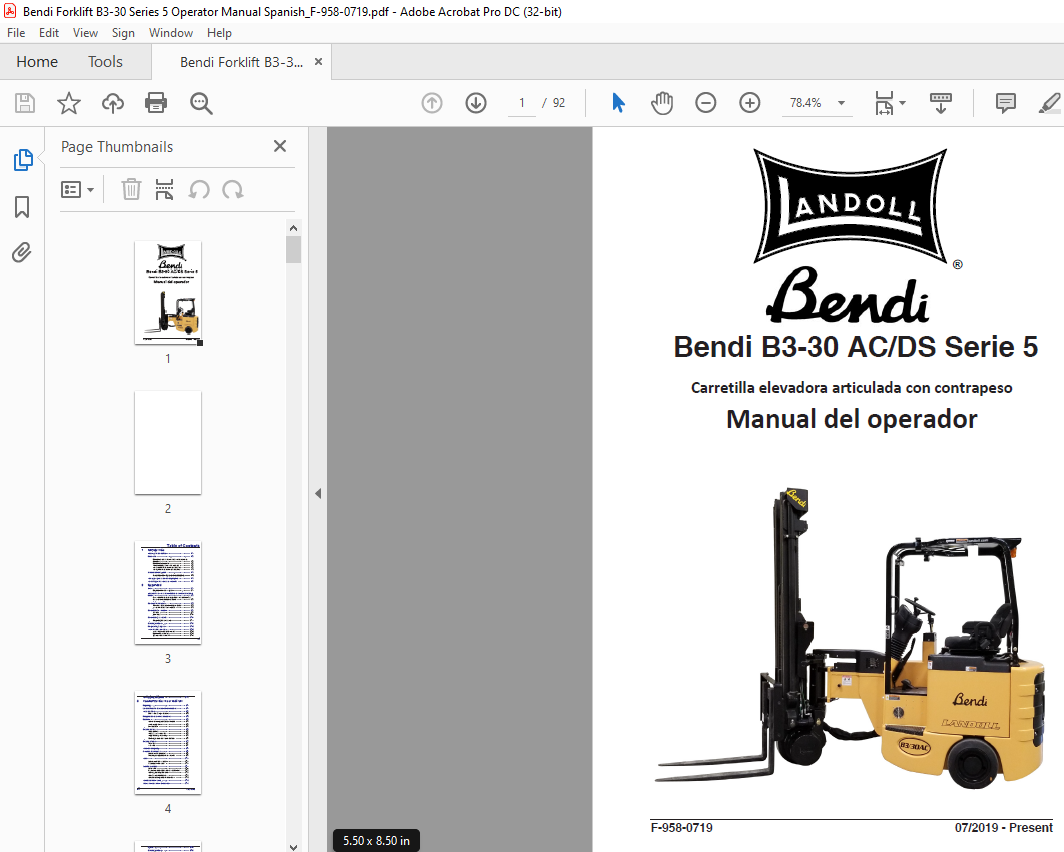Zoom in with plus icon

pos(749,103)
